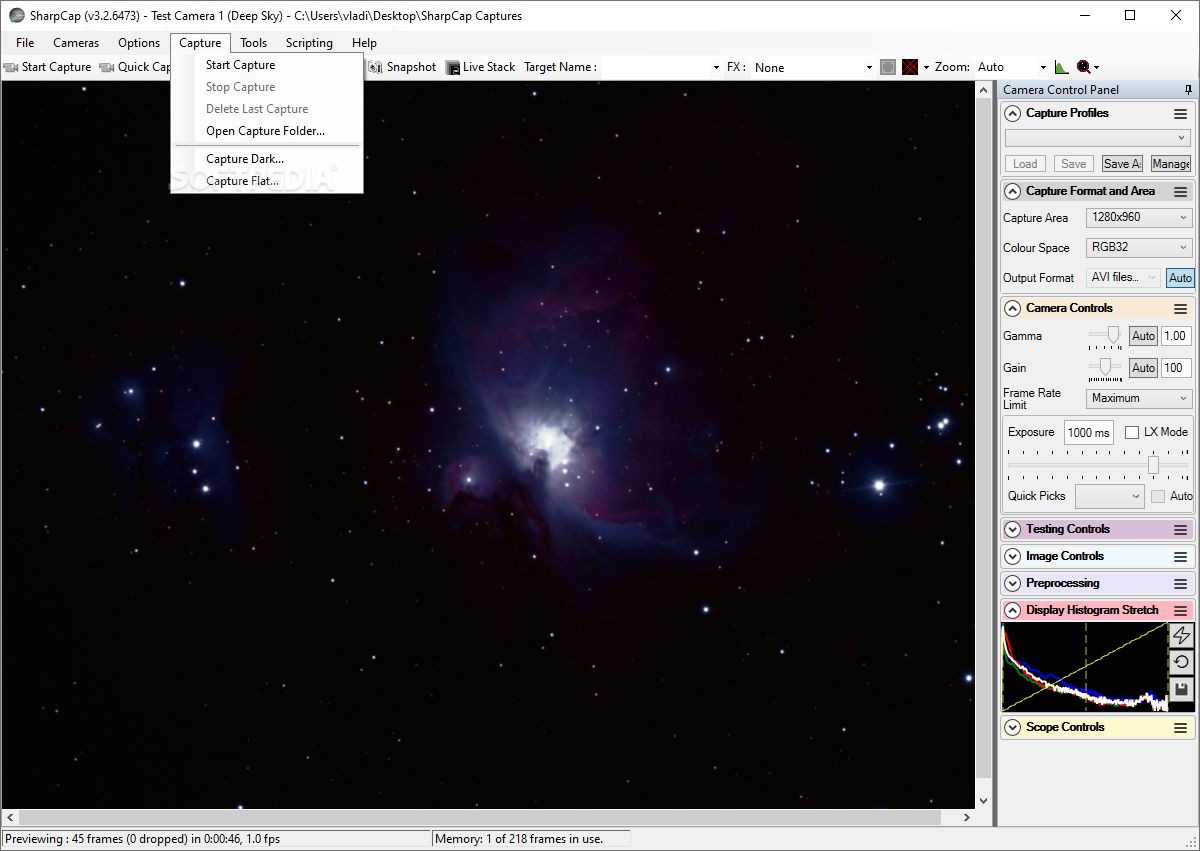Screen dimensions: 1200x851
Task: Open the capture profile selection dropdown
Action: point(1097,138)
